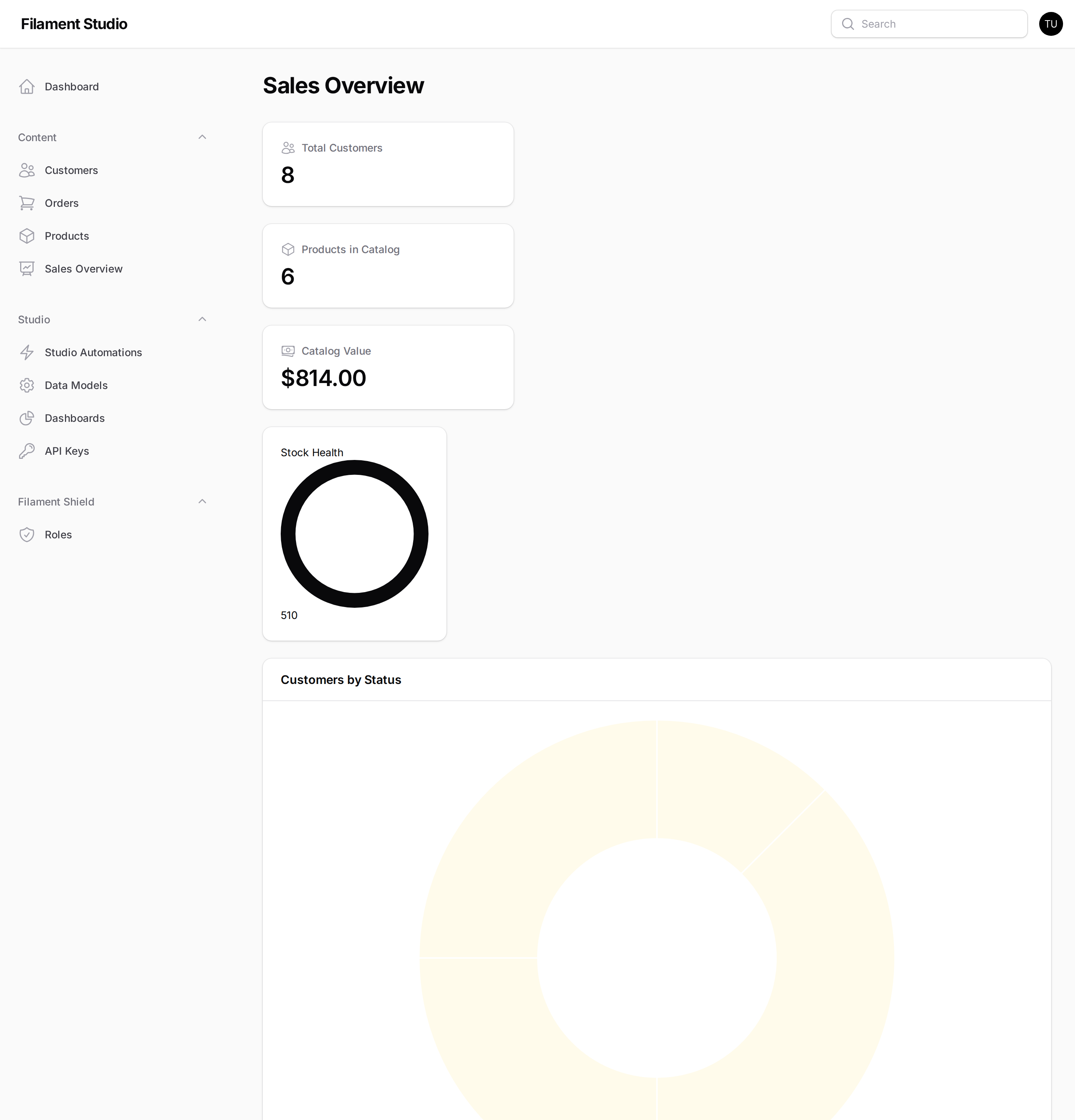Screen dimensions: 1075x1120
Task: Click the Catalog Value banknotes icon
Action: (x=289, y=351)
